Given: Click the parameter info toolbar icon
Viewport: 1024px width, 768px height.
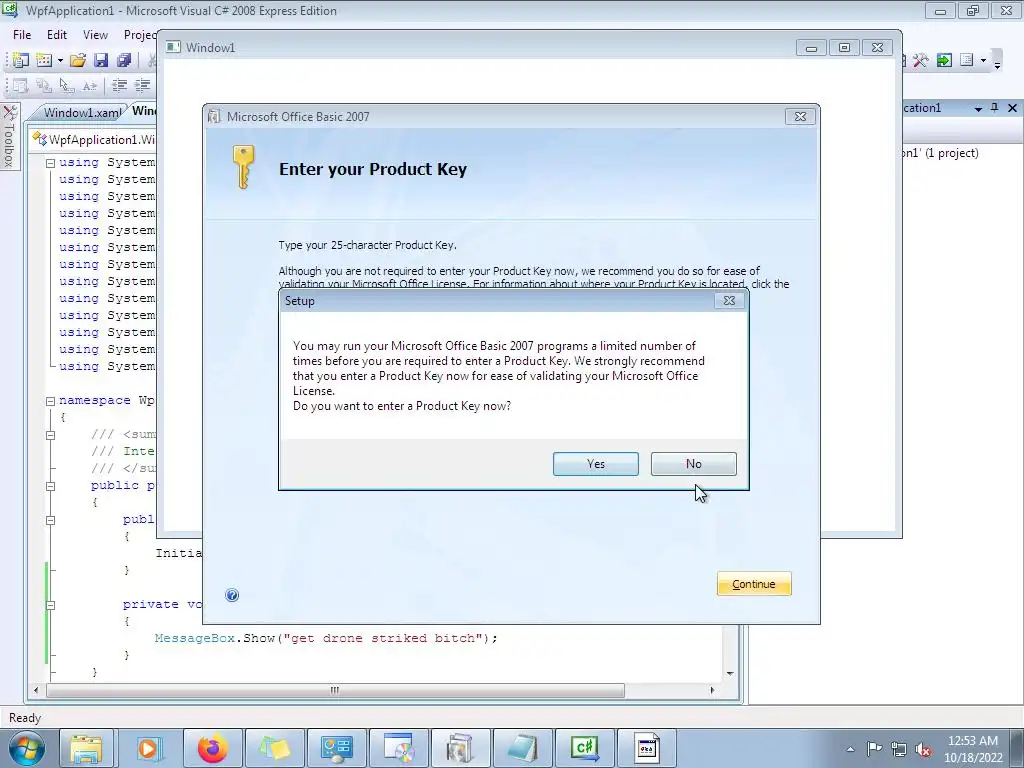Looking at the screenshot, I should (44, 85).
